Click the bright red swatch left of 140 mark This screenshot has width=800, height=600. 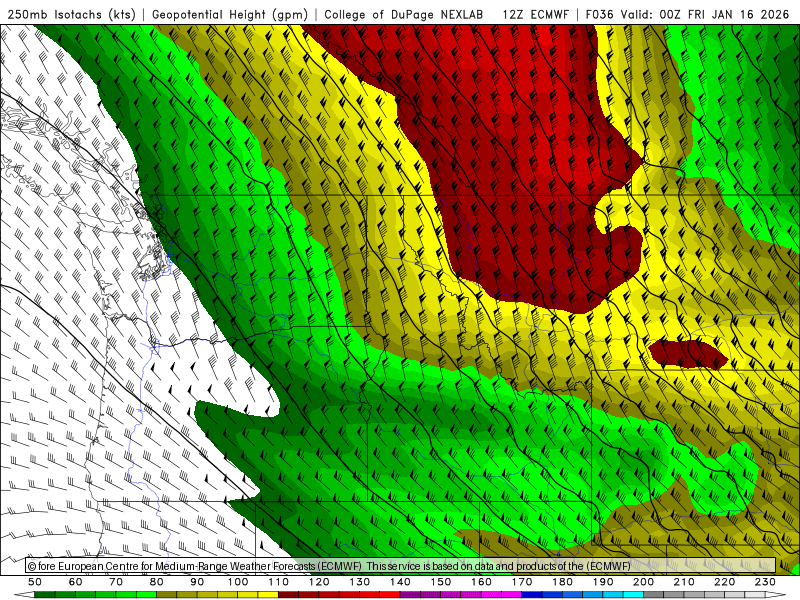coord(390,595)
